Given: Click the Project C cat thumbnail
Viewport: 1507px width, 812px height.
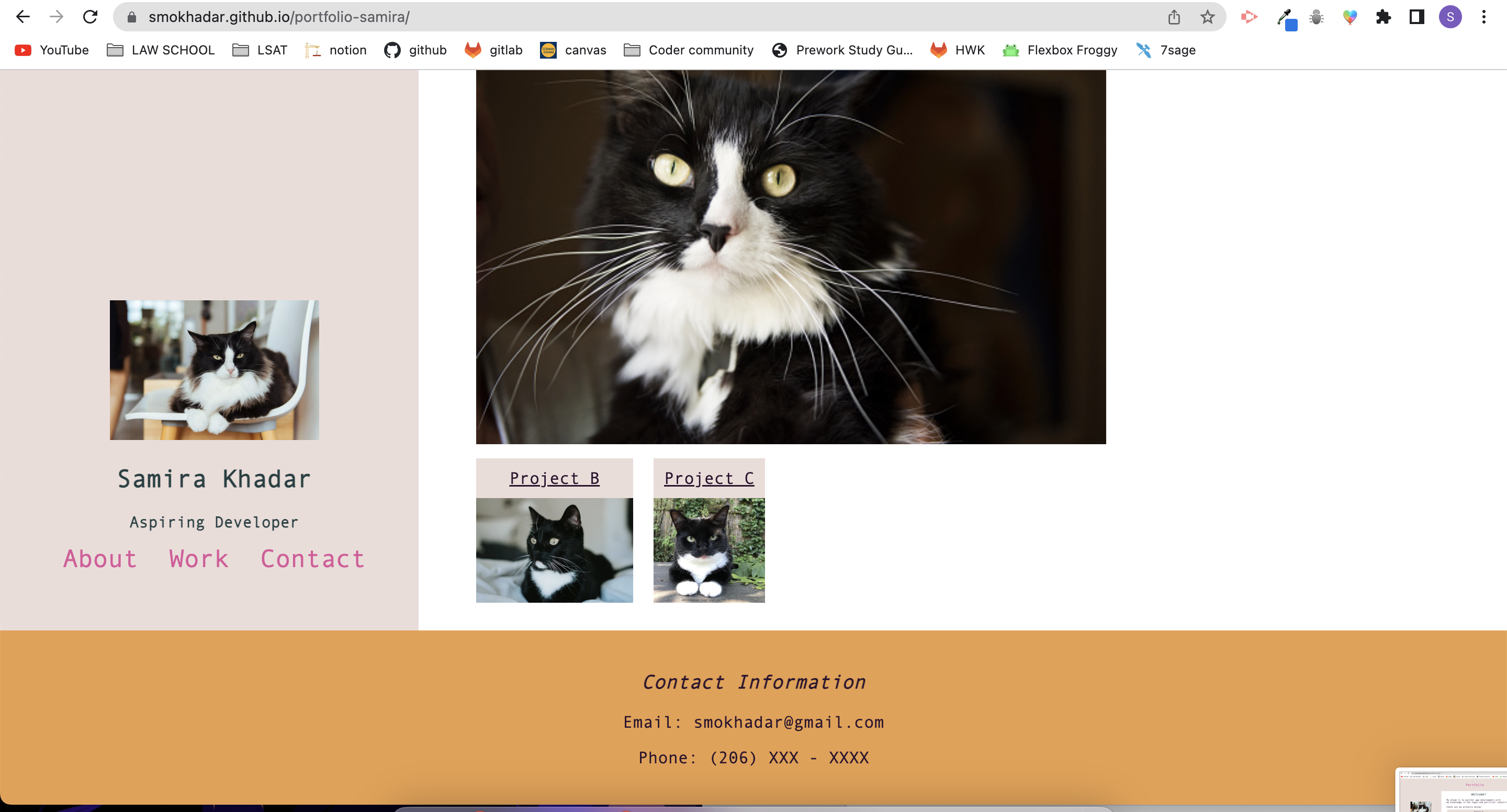Looking at the screenshot, I should 708,550.
